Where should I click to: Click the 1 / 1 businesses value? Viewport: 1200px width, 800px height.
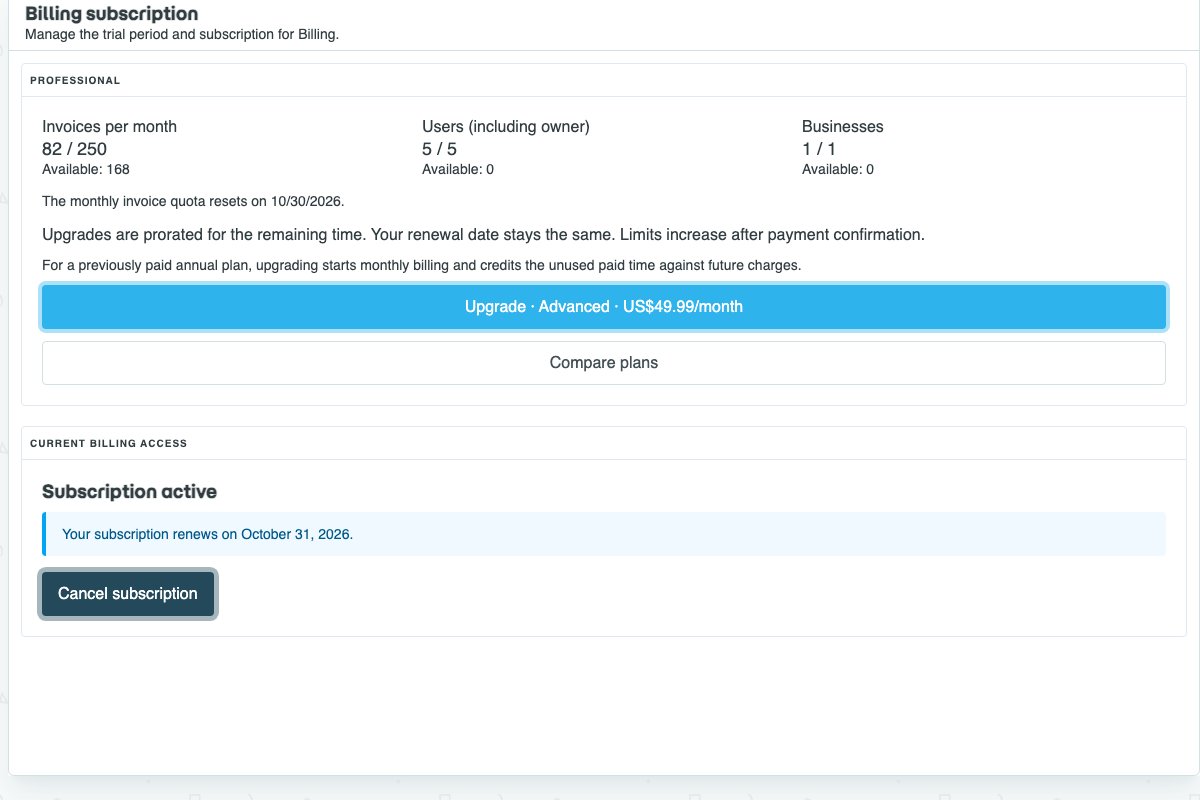tap(819, 149)
